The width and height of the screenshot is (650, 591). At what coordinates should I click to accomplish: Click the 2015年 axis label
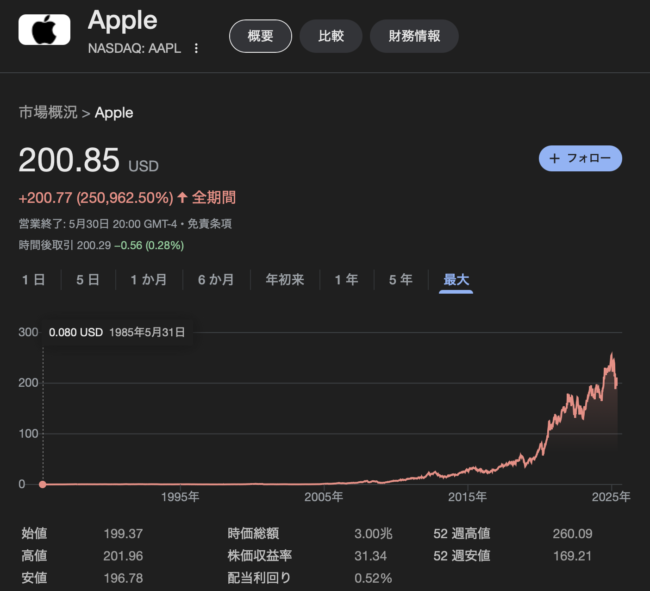coord(468,497)
